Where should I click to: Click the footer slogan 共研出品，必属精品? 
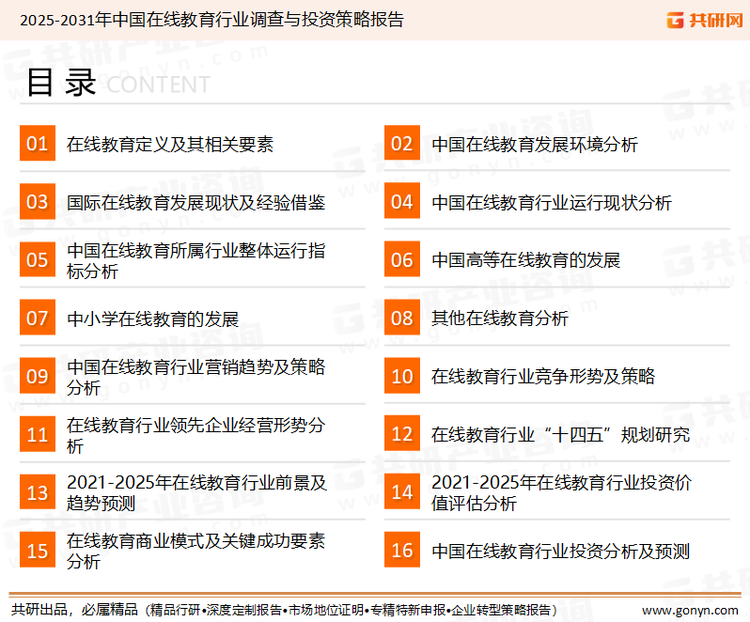(x=74, y=610)
